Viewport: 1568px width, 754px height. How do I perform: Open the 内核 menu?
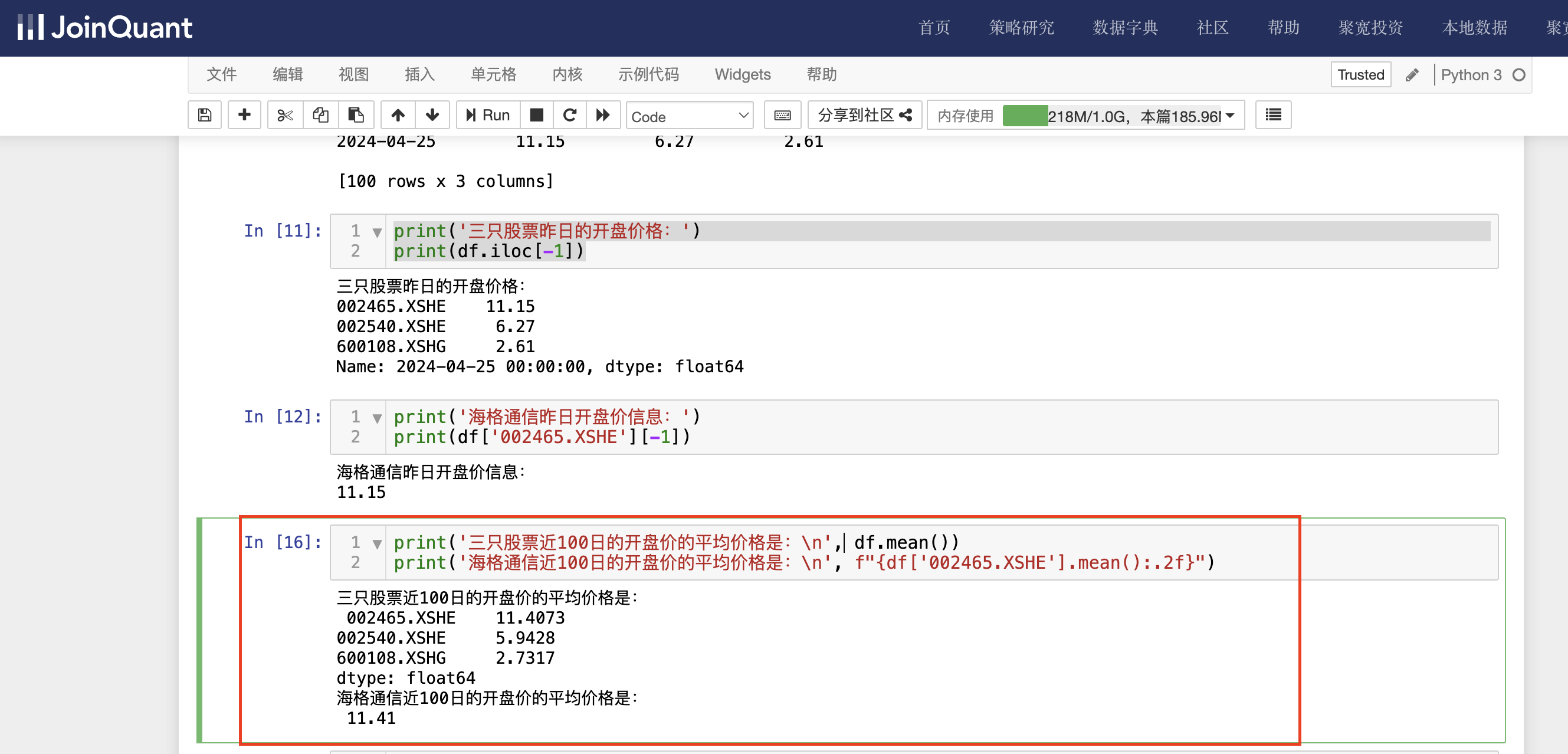[567, 75]
